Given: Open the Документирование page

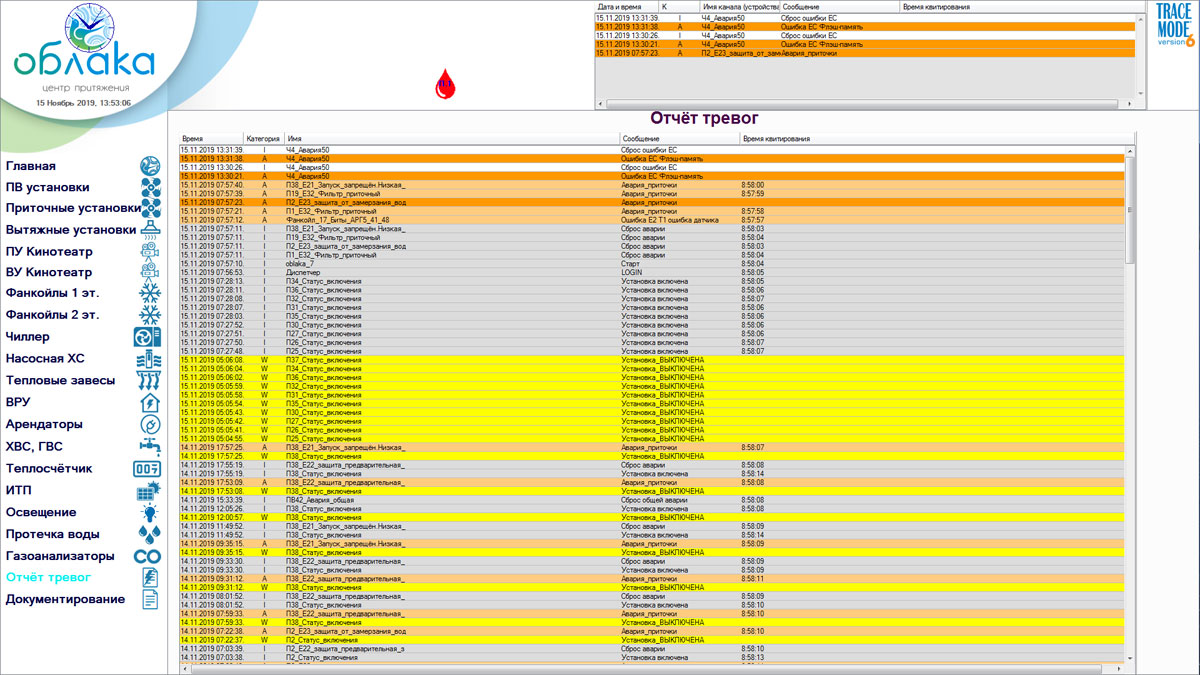Looking at the screenshot, I should click(65, 599).
